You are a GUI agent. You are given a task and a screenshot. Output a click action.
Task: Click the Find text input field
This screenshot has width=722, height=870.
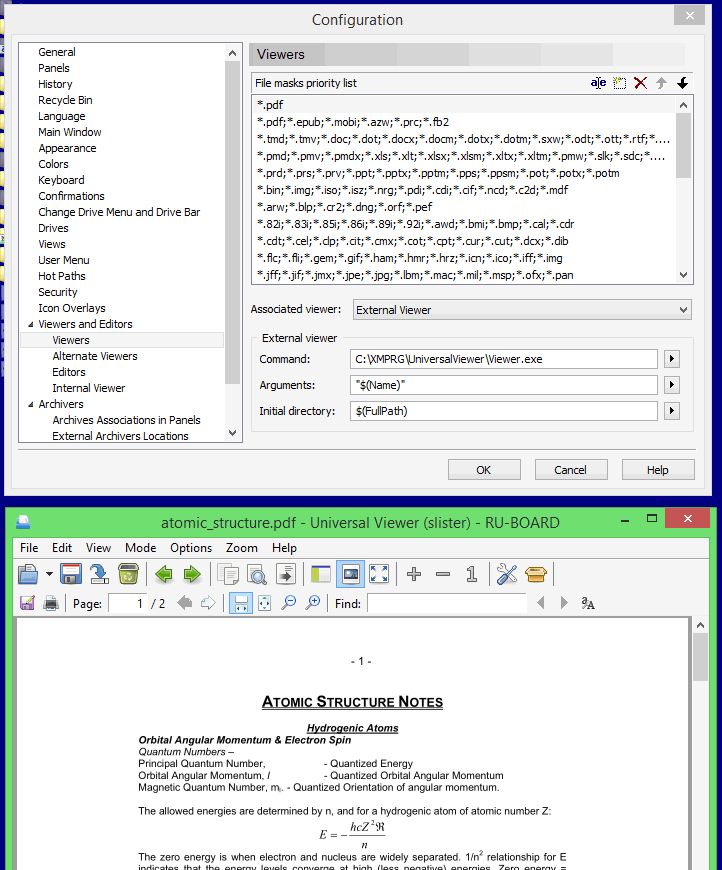tap(447, 603)
